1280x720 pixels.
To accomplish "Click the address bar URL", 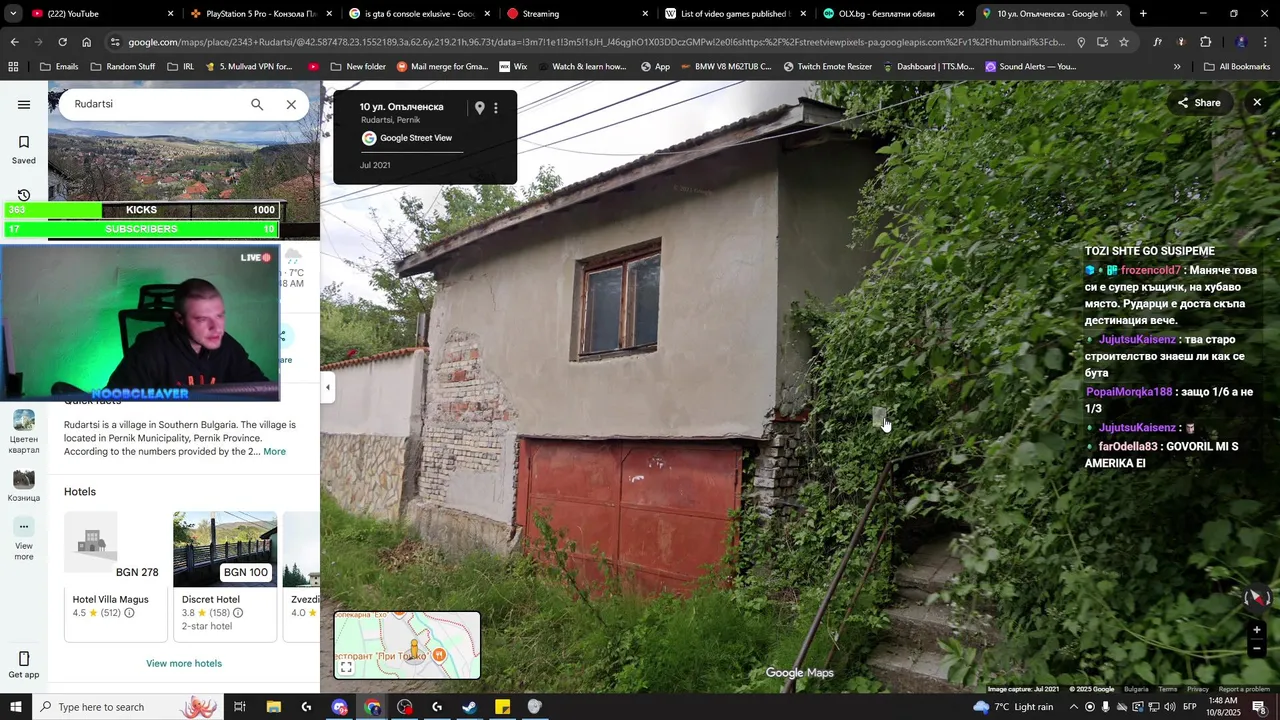I will [596, 42].
